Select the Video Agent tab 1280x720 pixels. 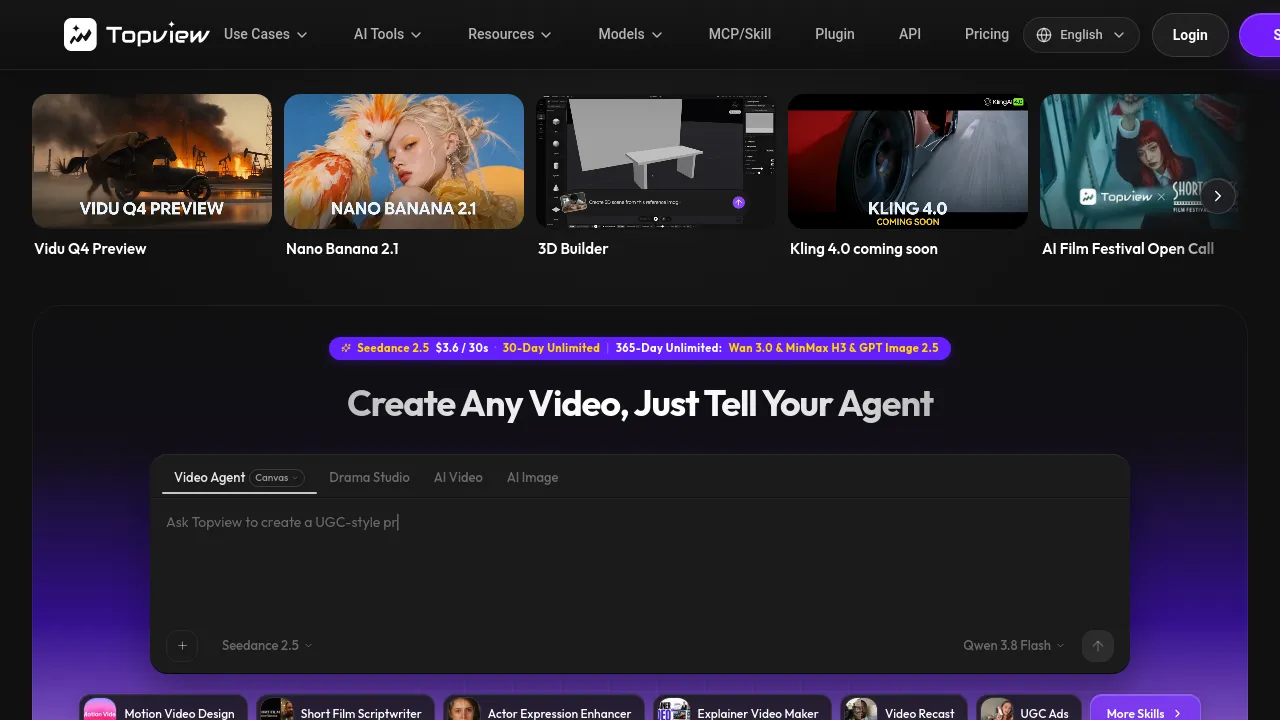[x=209, y=477]
